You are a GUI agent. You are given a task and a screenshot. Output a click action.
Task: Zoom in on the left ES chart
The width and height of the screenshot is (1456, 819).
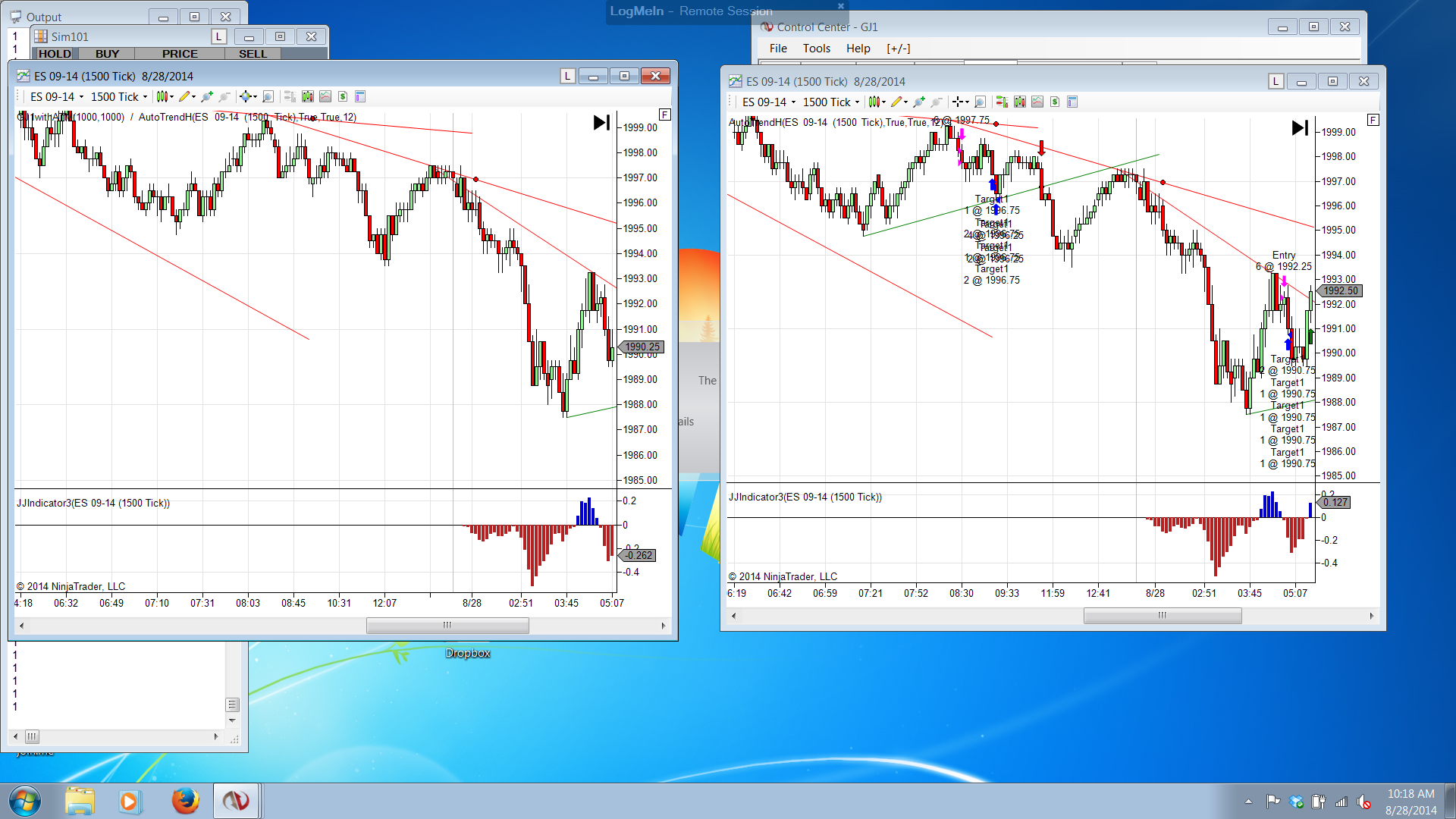(206, 96)
